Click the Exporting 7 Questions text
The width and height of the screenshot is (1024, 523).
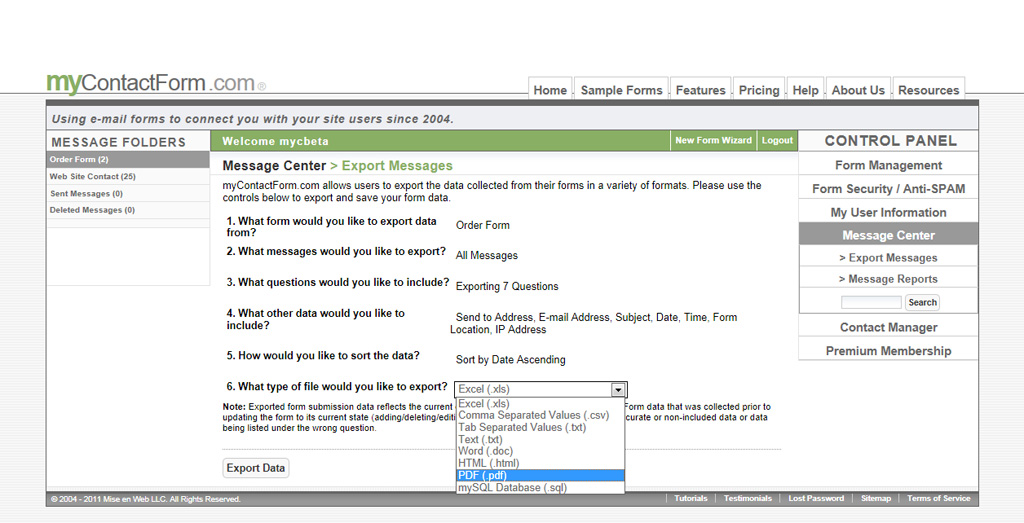[507, 287]
